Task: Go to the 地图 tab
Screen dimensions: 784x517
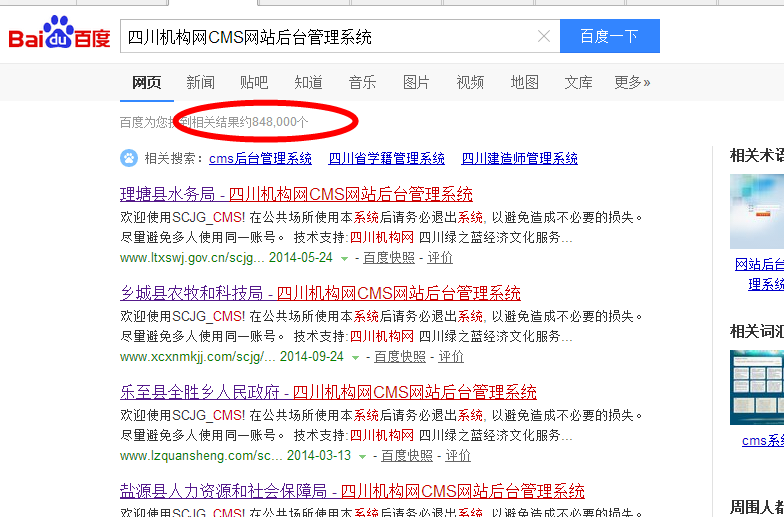Action: (524, 82)
